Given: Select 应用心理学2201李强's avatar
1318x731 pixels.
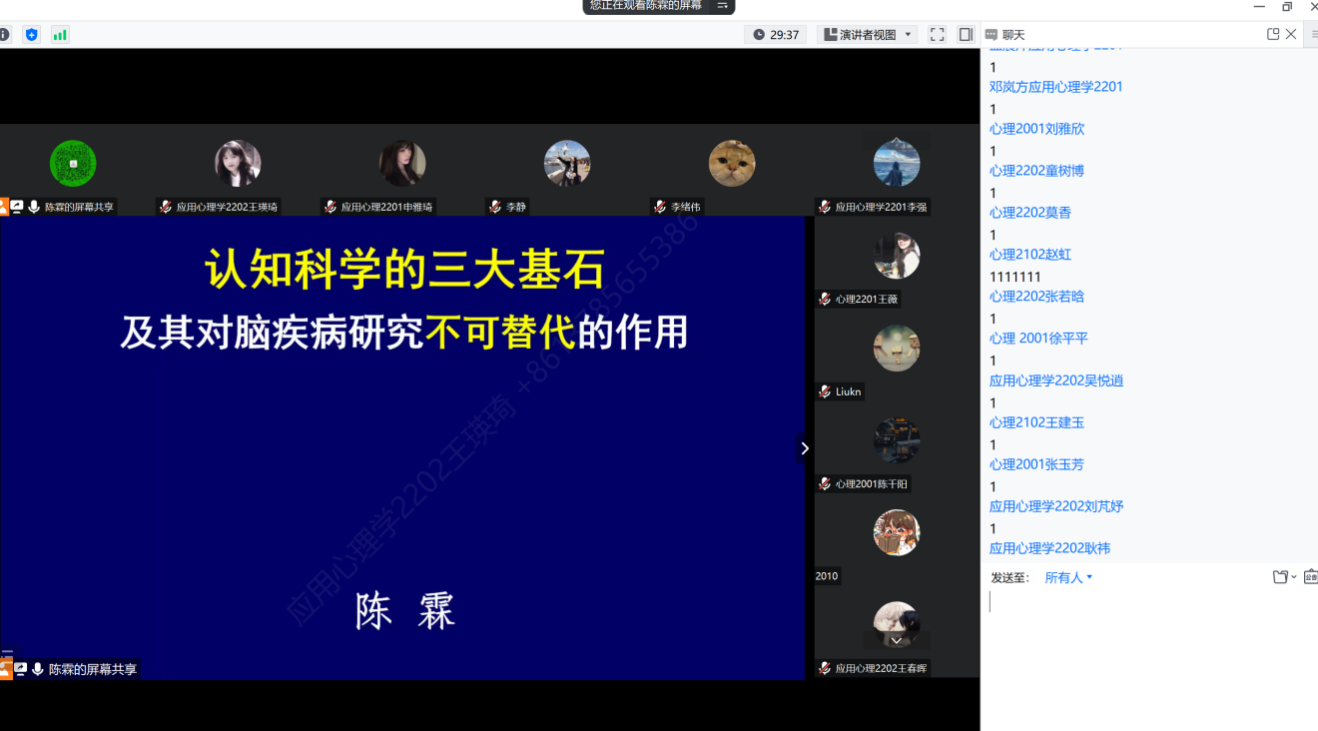Looking at the screenshot, I should click(x=897, y=164).
